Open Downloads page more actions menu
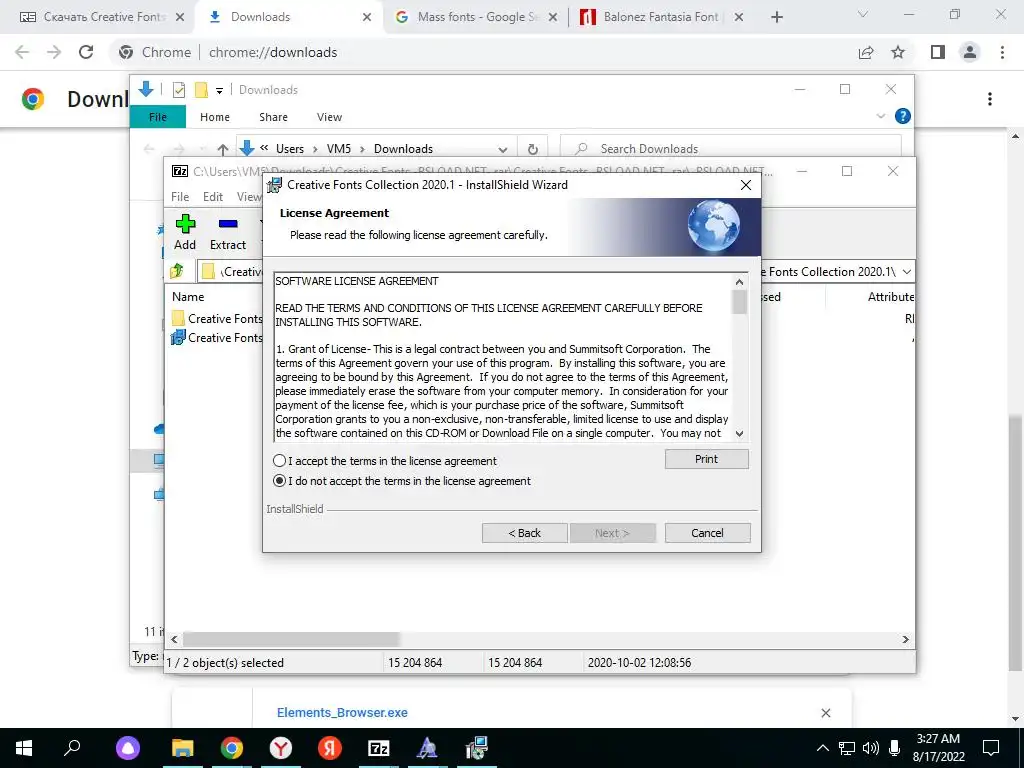This screenshot has height=768, width=1024. pyautogui.click(x=990, y=99)
